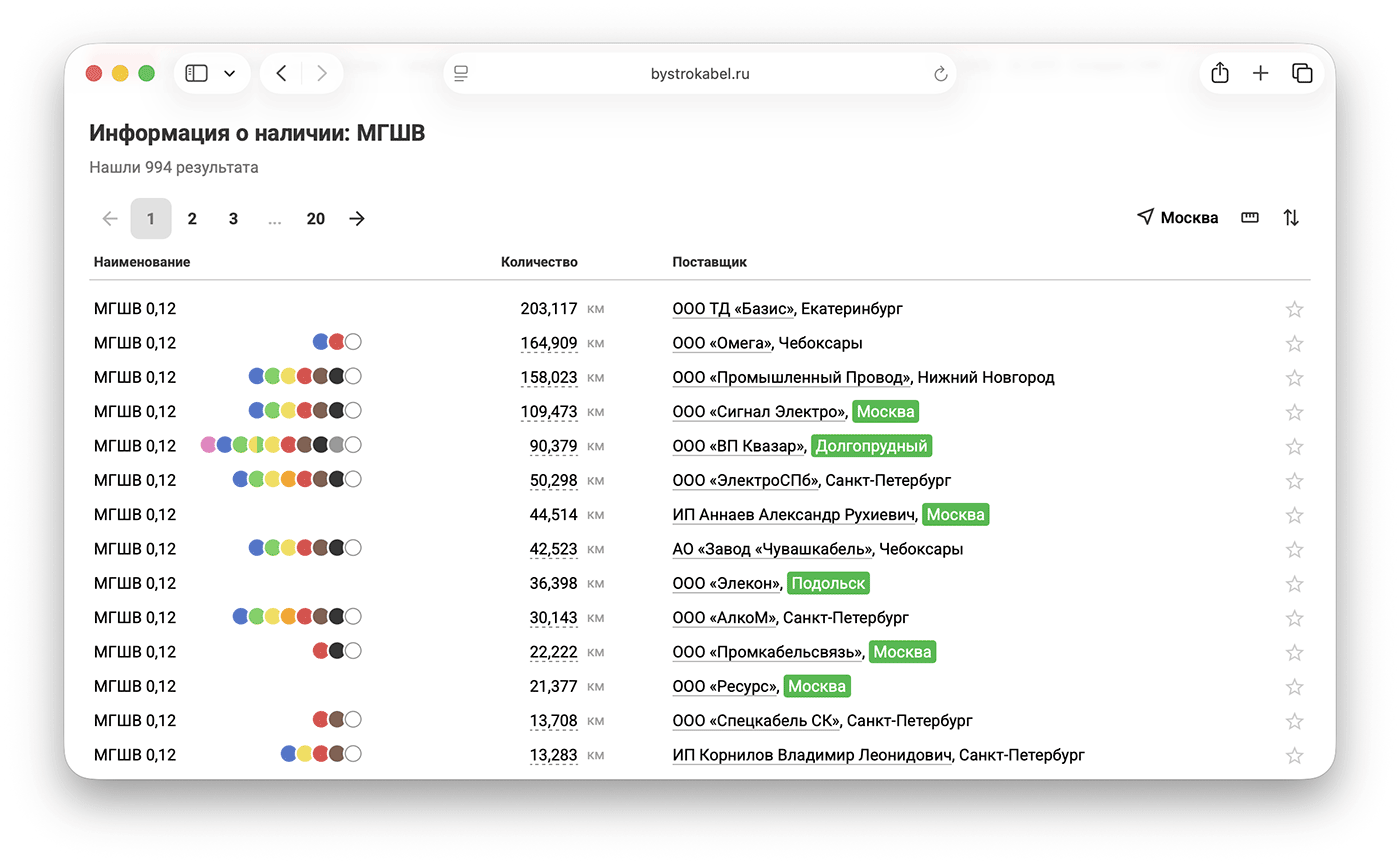
Task: Add a new tab with plus icon
Action: (1260, 73)
